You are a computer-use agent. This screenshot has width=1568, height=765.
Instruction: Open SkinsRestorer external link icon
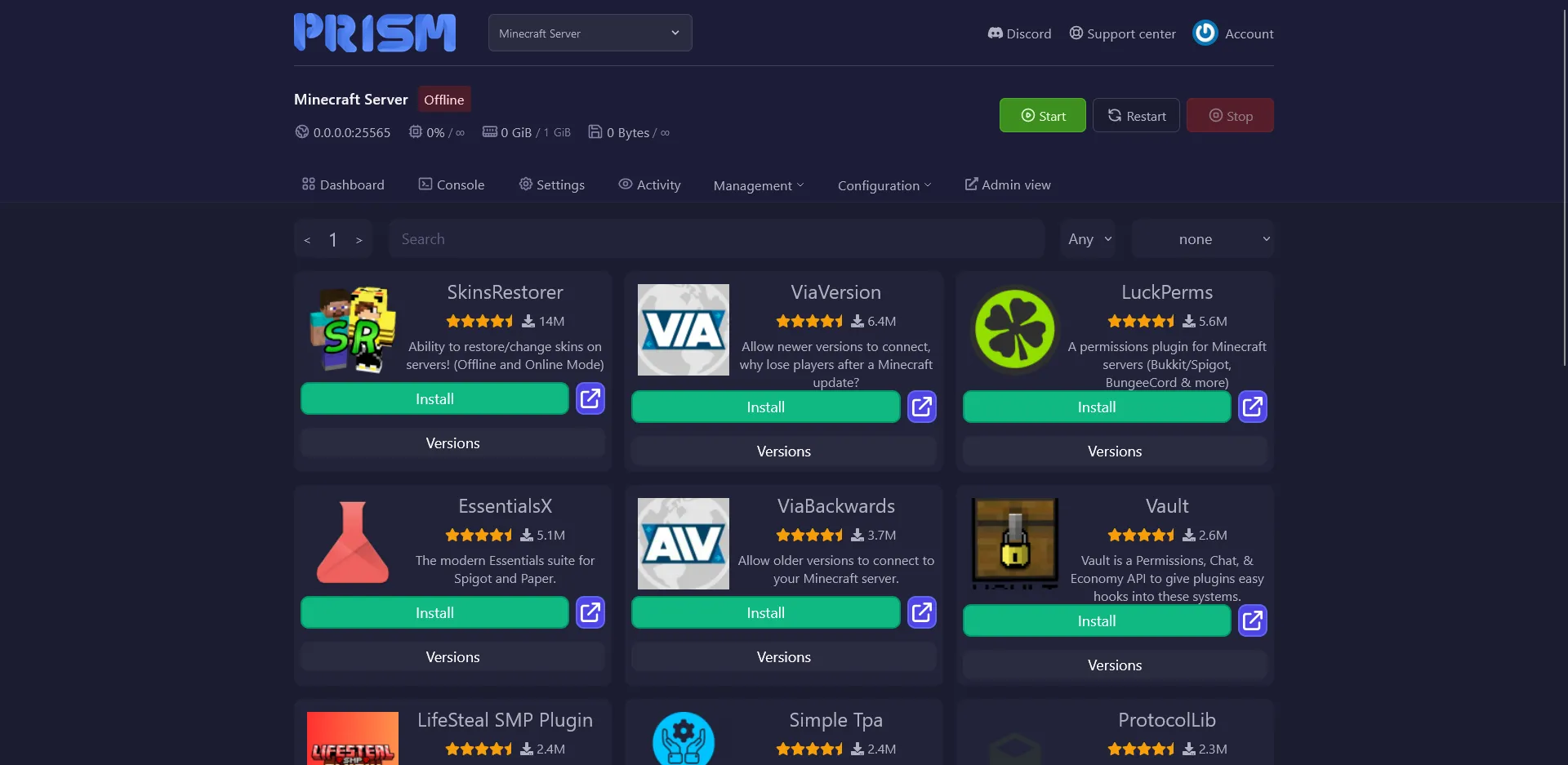point(590,398)
